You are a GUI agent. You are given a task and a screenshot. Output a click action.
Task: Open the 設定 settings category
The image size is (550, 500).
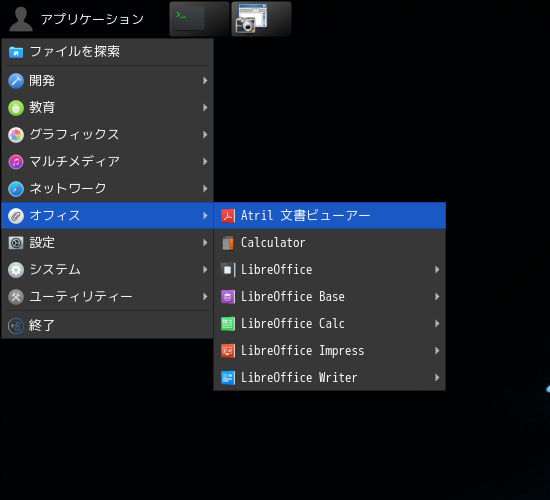pos(107,243)
